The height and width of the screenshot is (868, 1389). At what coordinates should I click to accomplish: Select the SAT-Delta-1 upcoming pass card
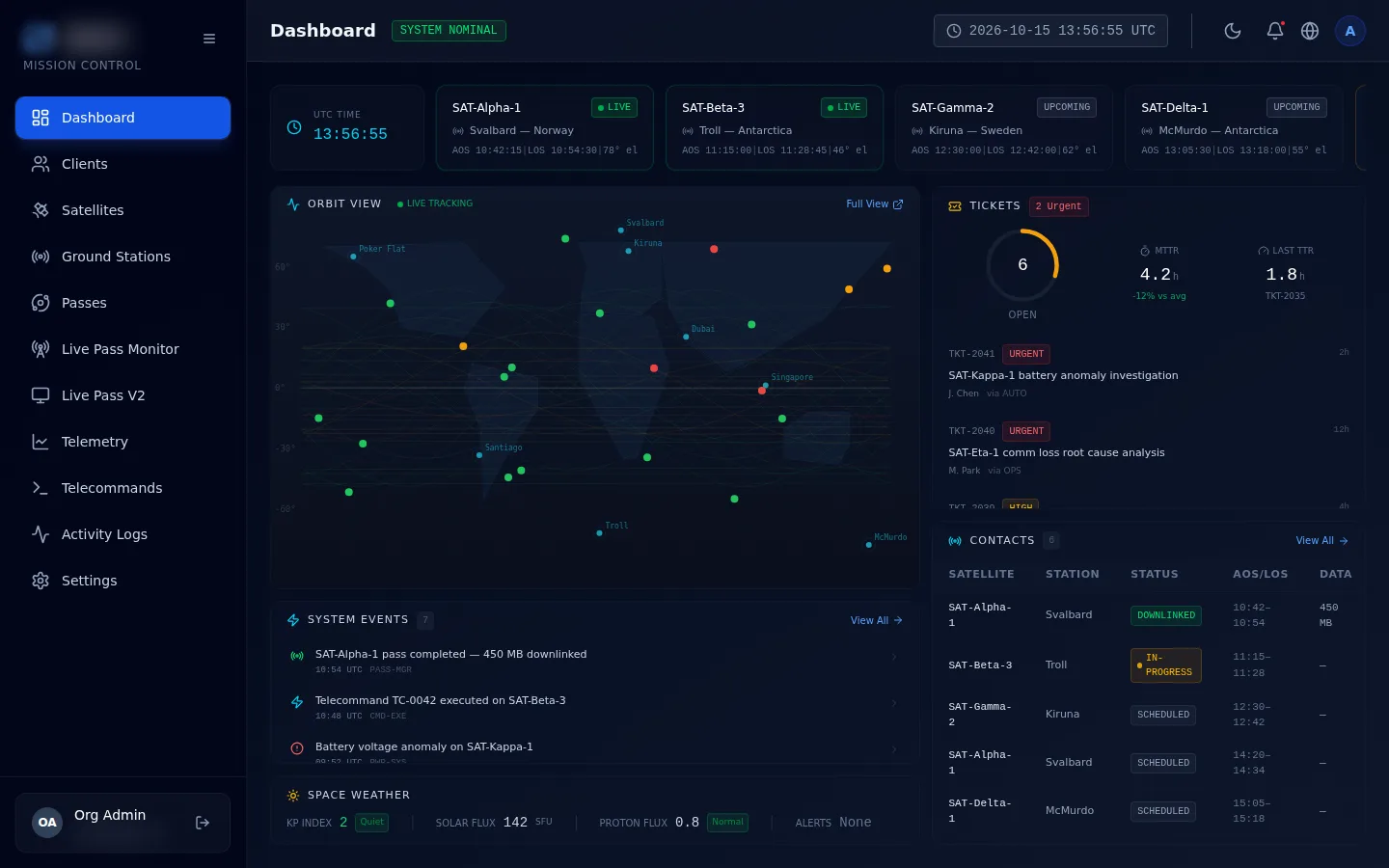[1234, 127]
